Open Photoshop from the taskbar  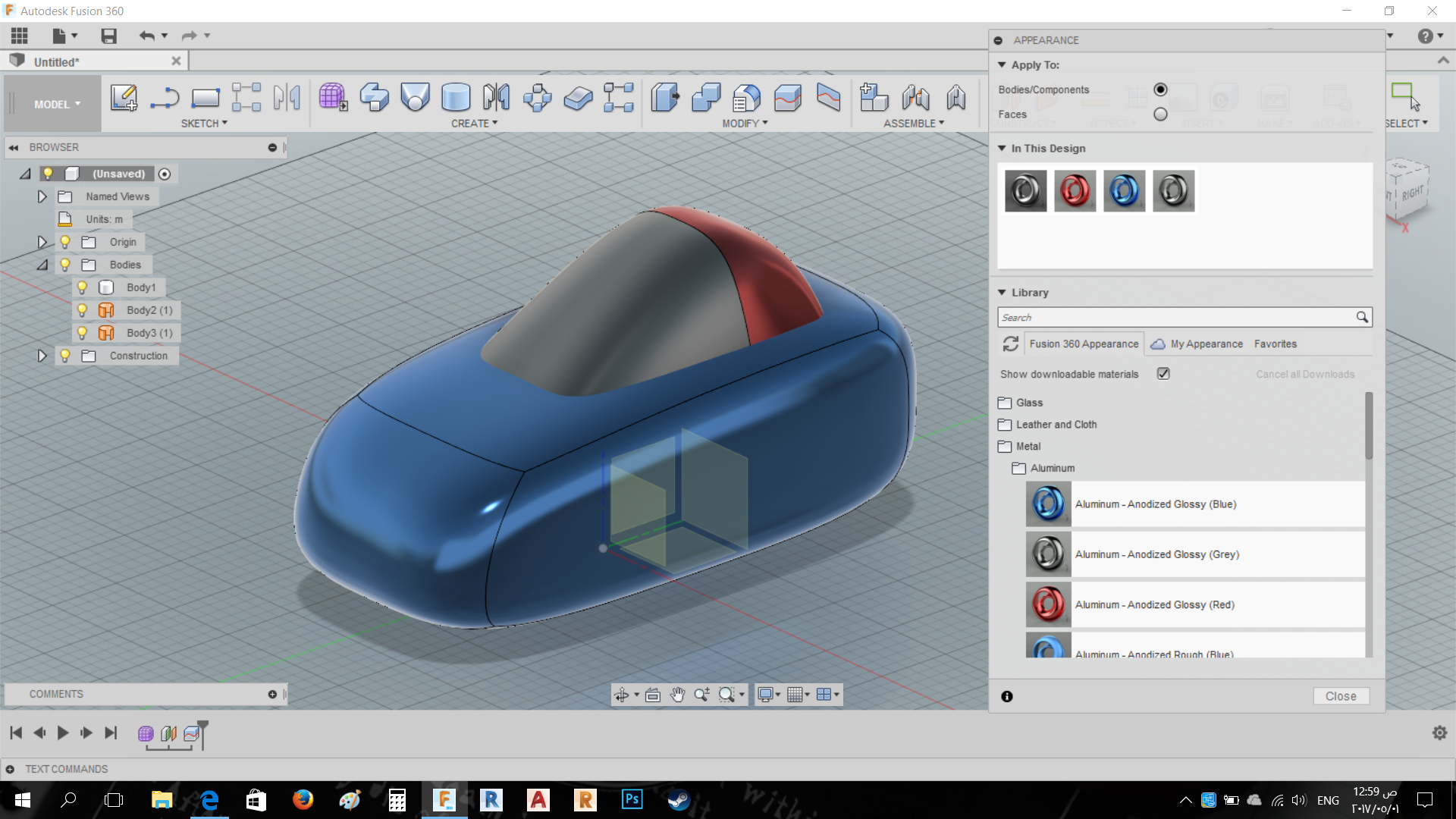click(x=632, y=799)
